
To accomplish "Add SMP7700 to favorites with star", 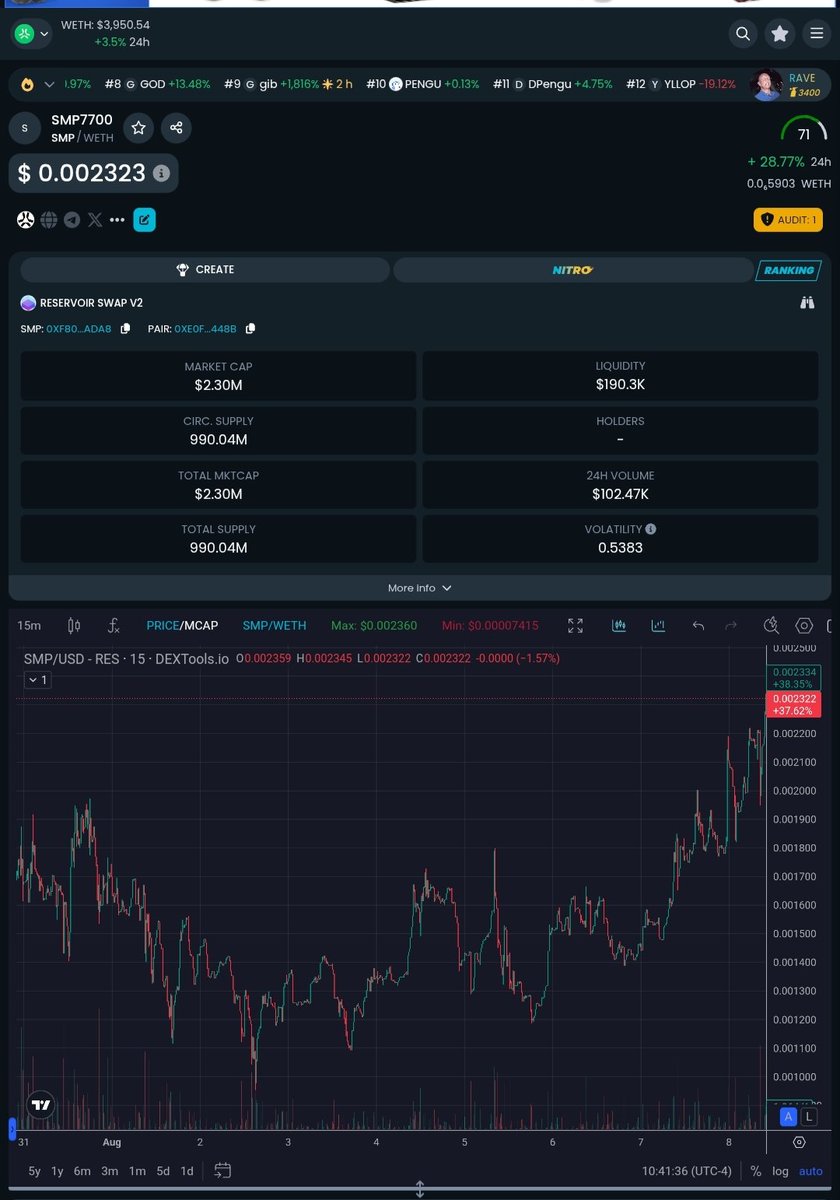I will (x=139, y=128).
